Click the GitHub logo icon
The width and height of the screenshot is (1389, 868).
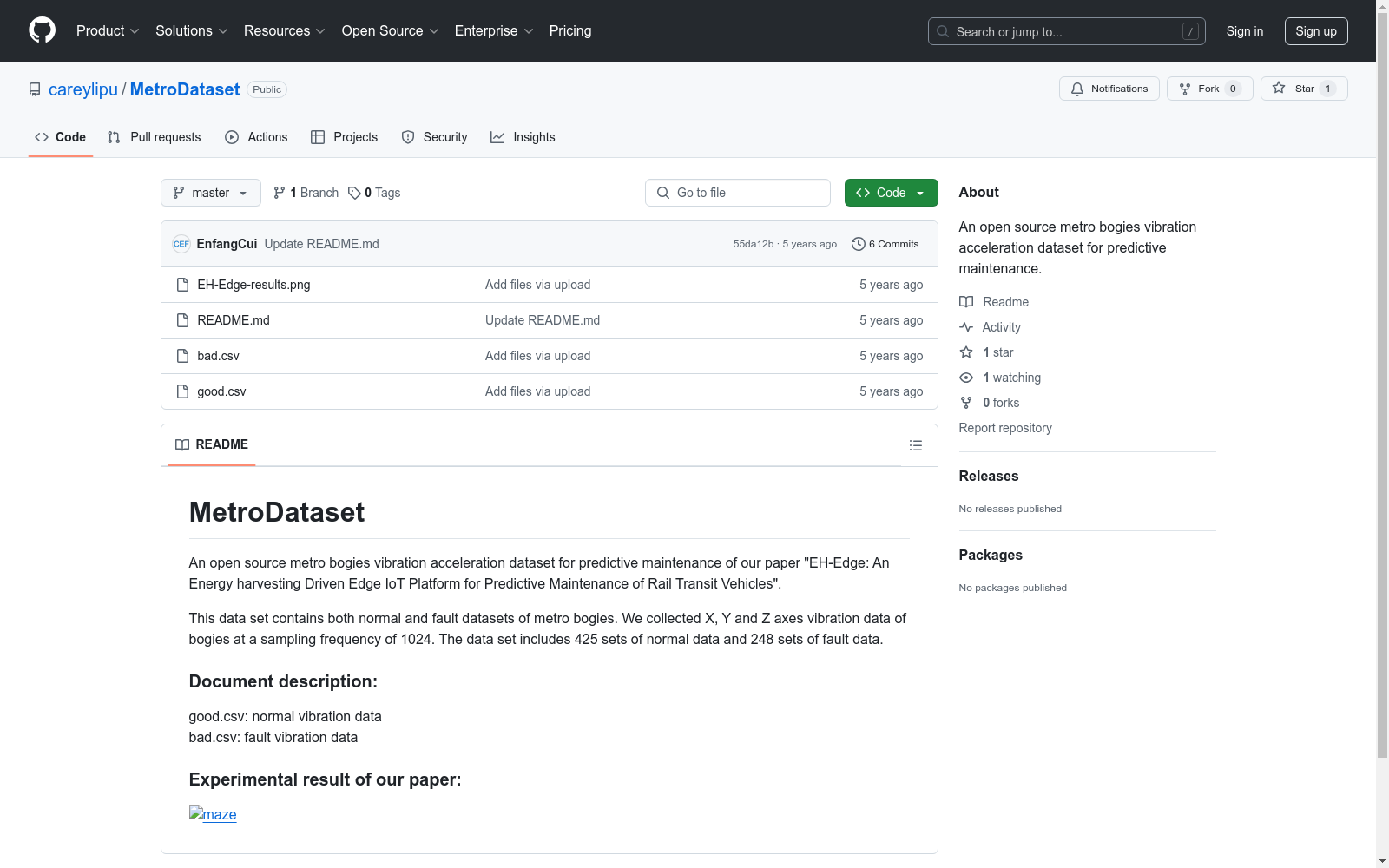point(42,30)
